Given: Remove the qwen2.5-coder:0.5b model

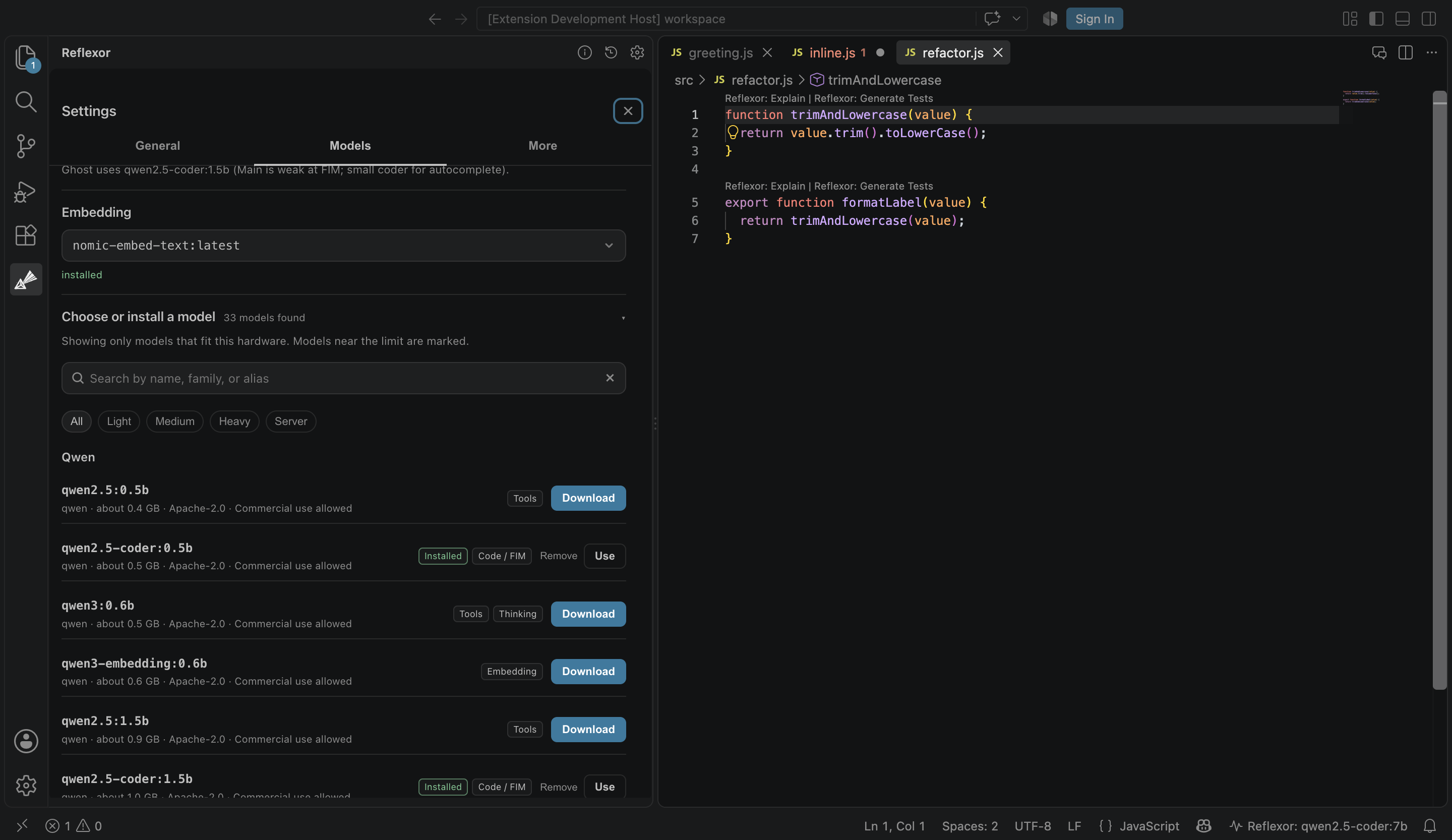Looking at the screenshot, I should tap(558, 556).
